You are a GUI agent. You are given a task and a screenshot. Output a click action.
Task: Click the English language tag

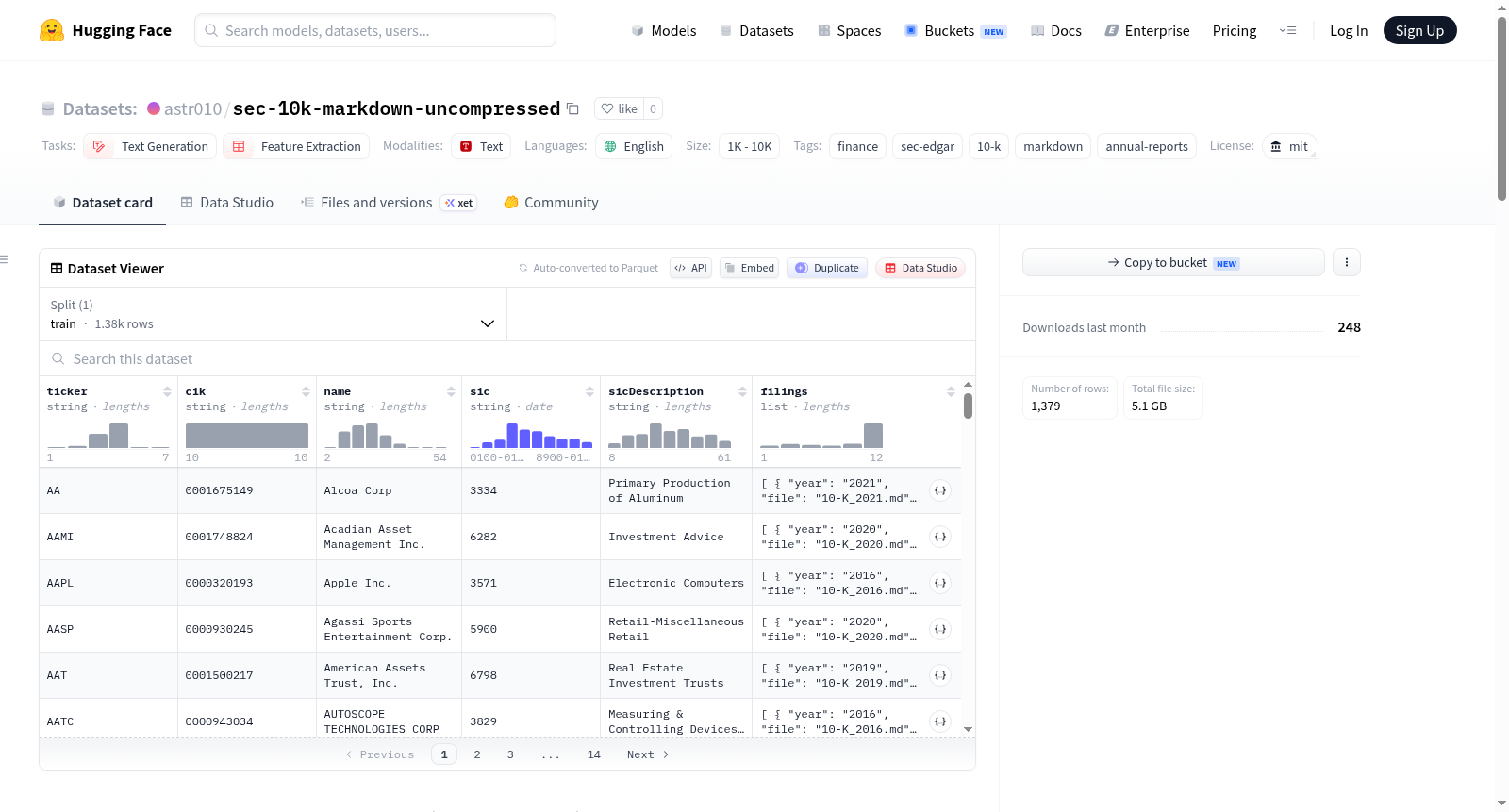point(634,146)
